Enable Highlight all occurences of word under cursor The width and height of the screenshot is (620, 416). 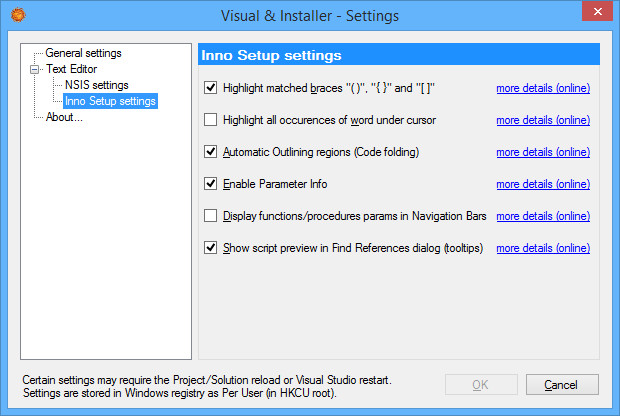210,119
